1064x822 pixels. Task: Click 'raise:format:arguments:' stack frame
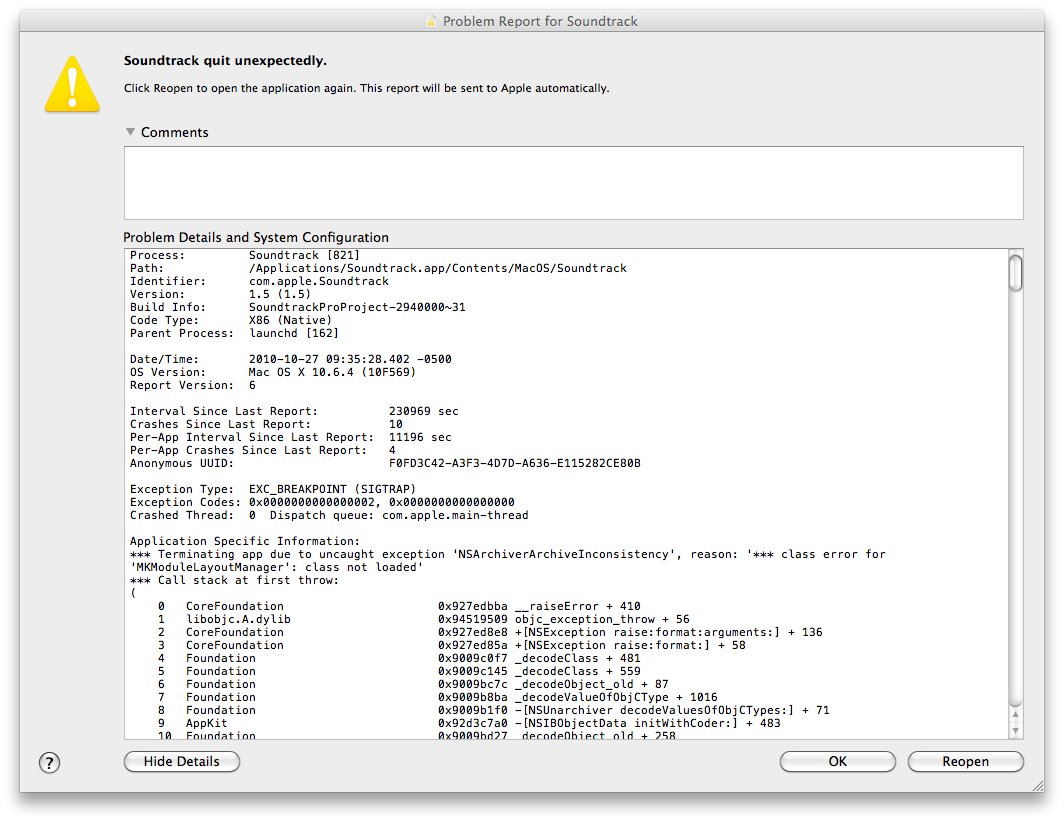[x=489, y=632]
